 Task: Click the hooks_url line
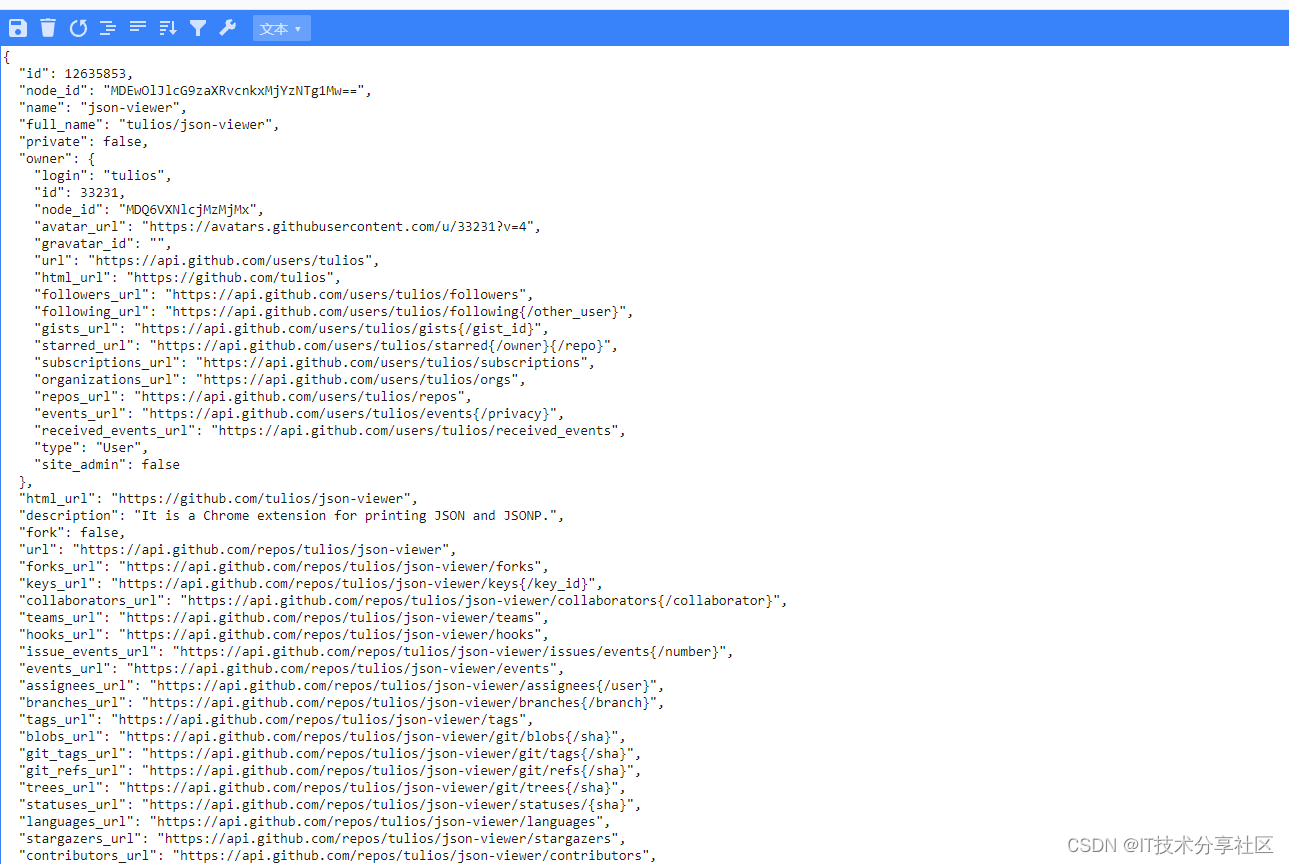[x=284, y=634]
